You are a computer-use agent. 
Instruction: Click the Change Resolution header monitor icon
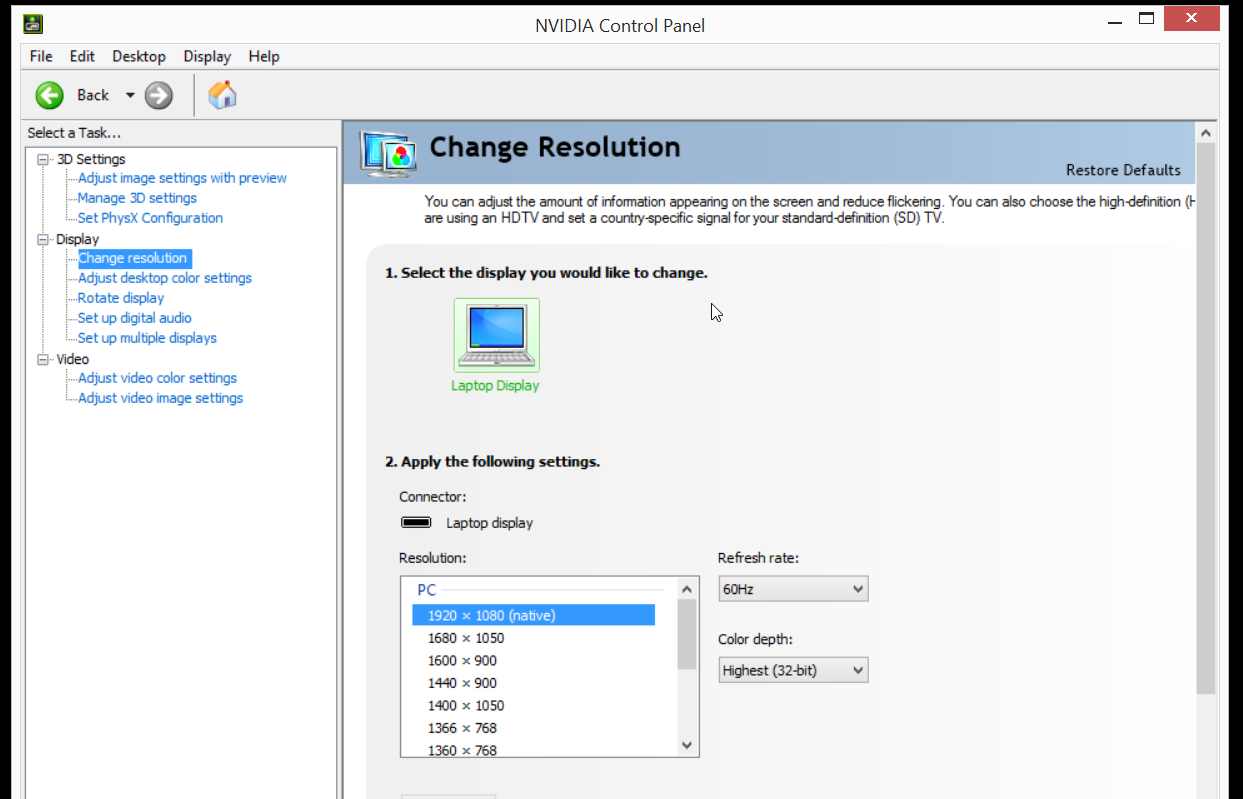point(387,153)
